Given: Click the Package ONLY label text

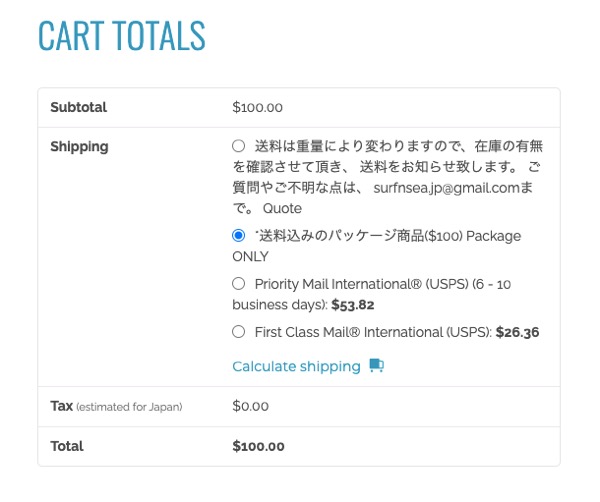Looking at the screenshot, I should pyautogui.click(x=377, y=246).
